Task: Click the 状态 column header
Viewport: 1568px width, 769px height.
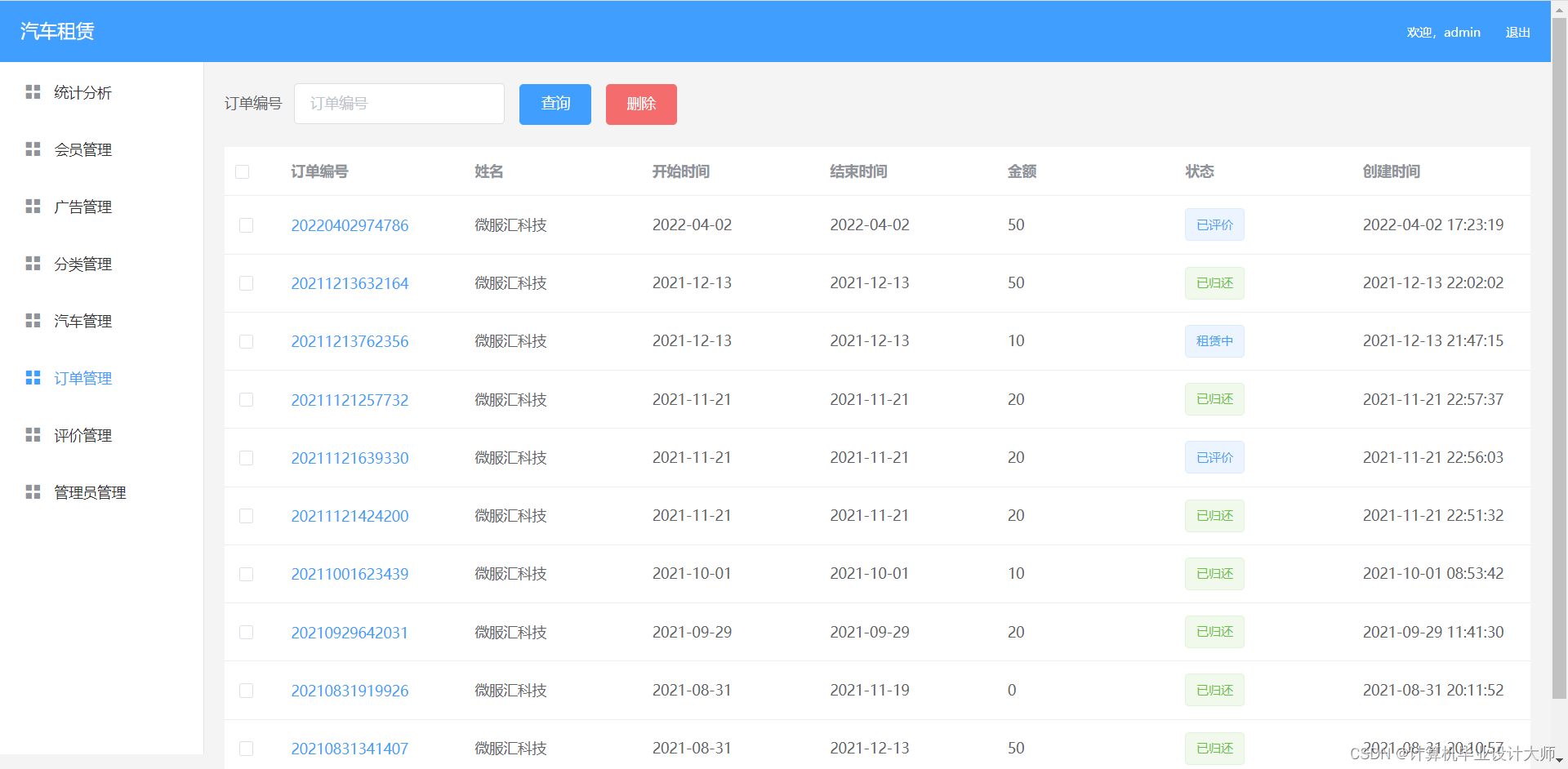Action: [x=1200, y=171]
